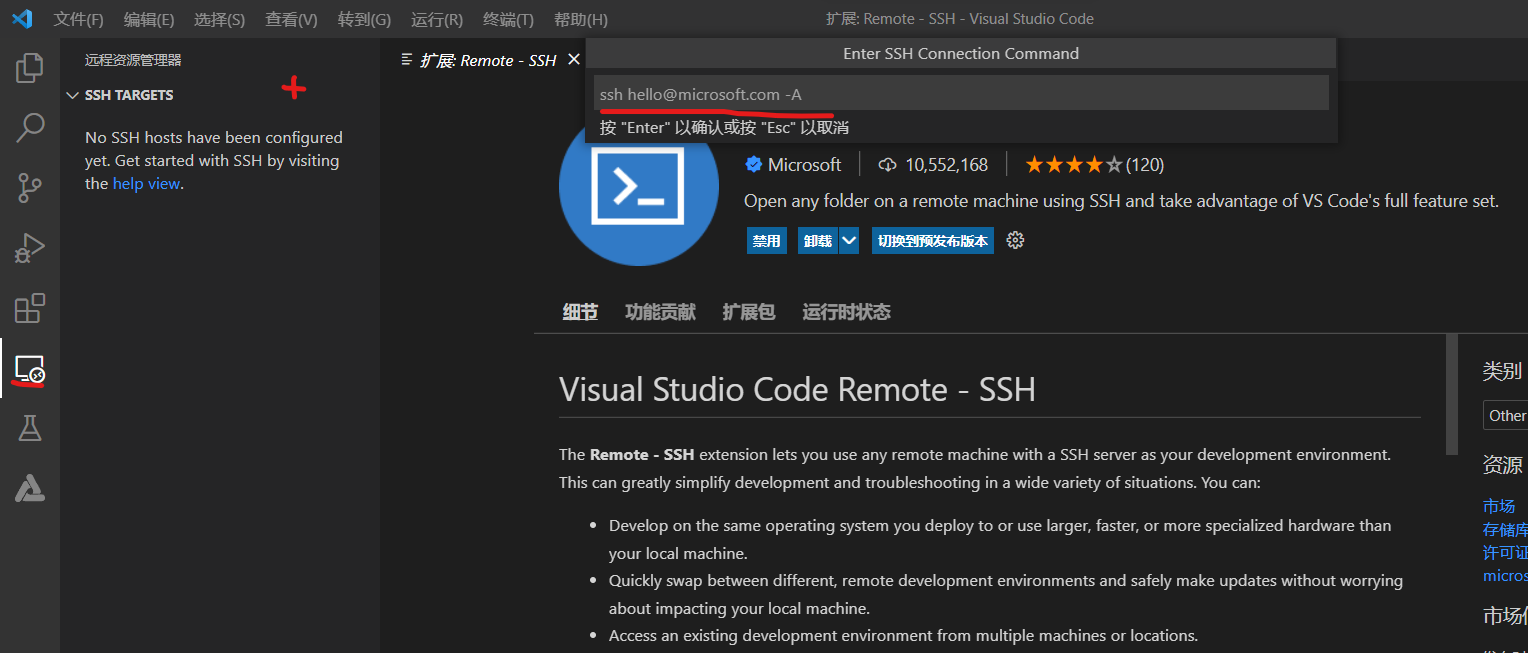Switch to the 运行时状态 tab
The width and height of the screenshot is (1528, 653).
[846, 312]
